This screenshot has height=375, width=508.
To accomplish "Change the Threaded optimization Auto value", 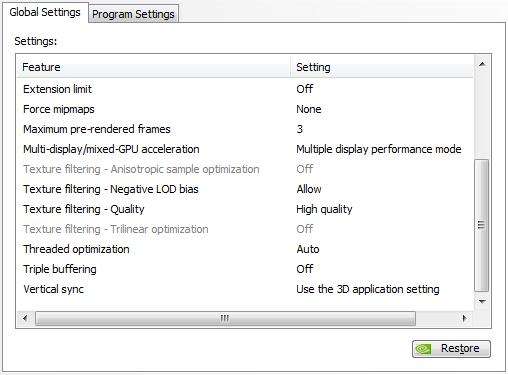I will pyautogui.click(x=308, y=249).
